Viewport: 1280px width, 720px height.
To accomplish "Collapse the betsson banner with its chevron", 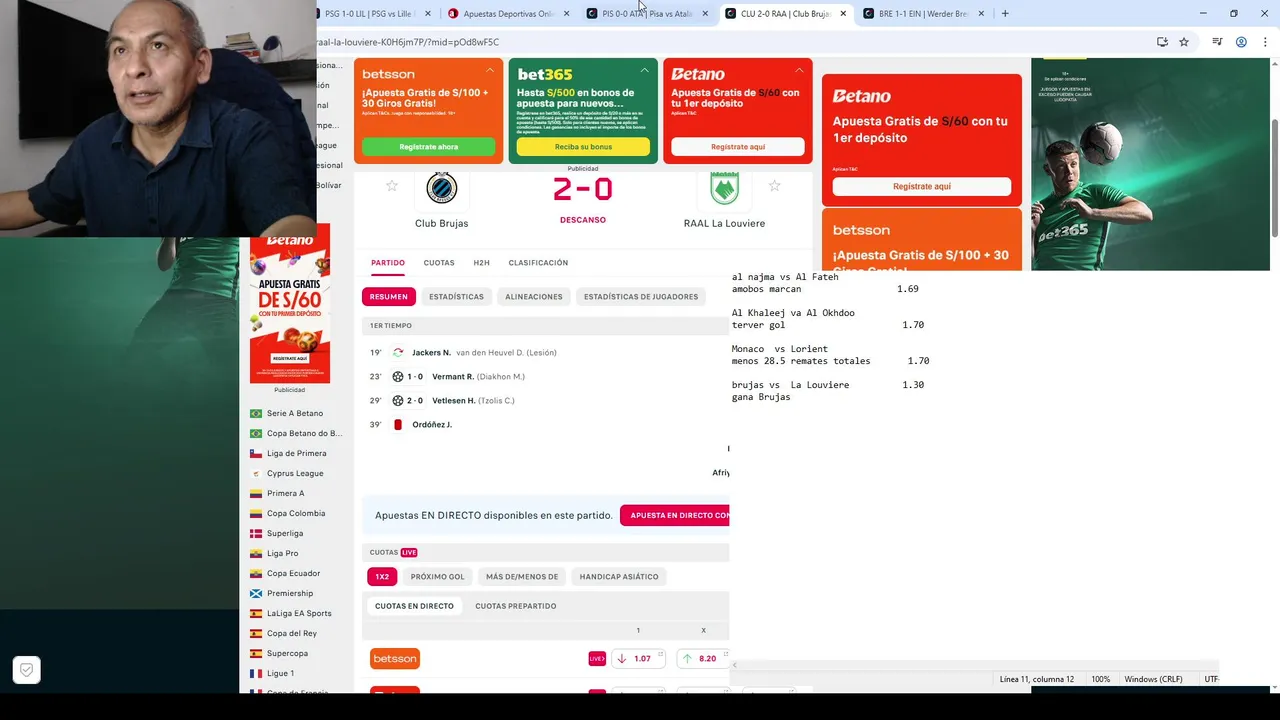I will coord(490,71).
